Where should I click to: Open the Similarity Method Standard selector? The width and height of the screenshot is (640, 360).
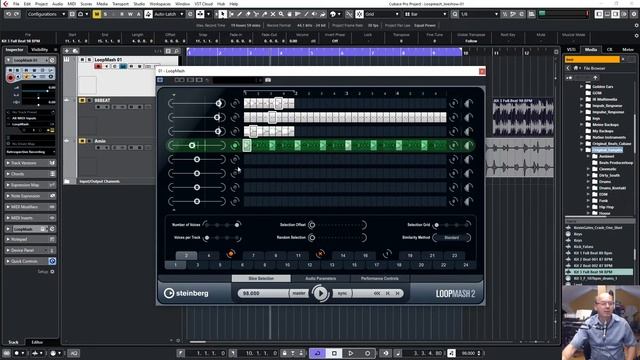point(451,238)
